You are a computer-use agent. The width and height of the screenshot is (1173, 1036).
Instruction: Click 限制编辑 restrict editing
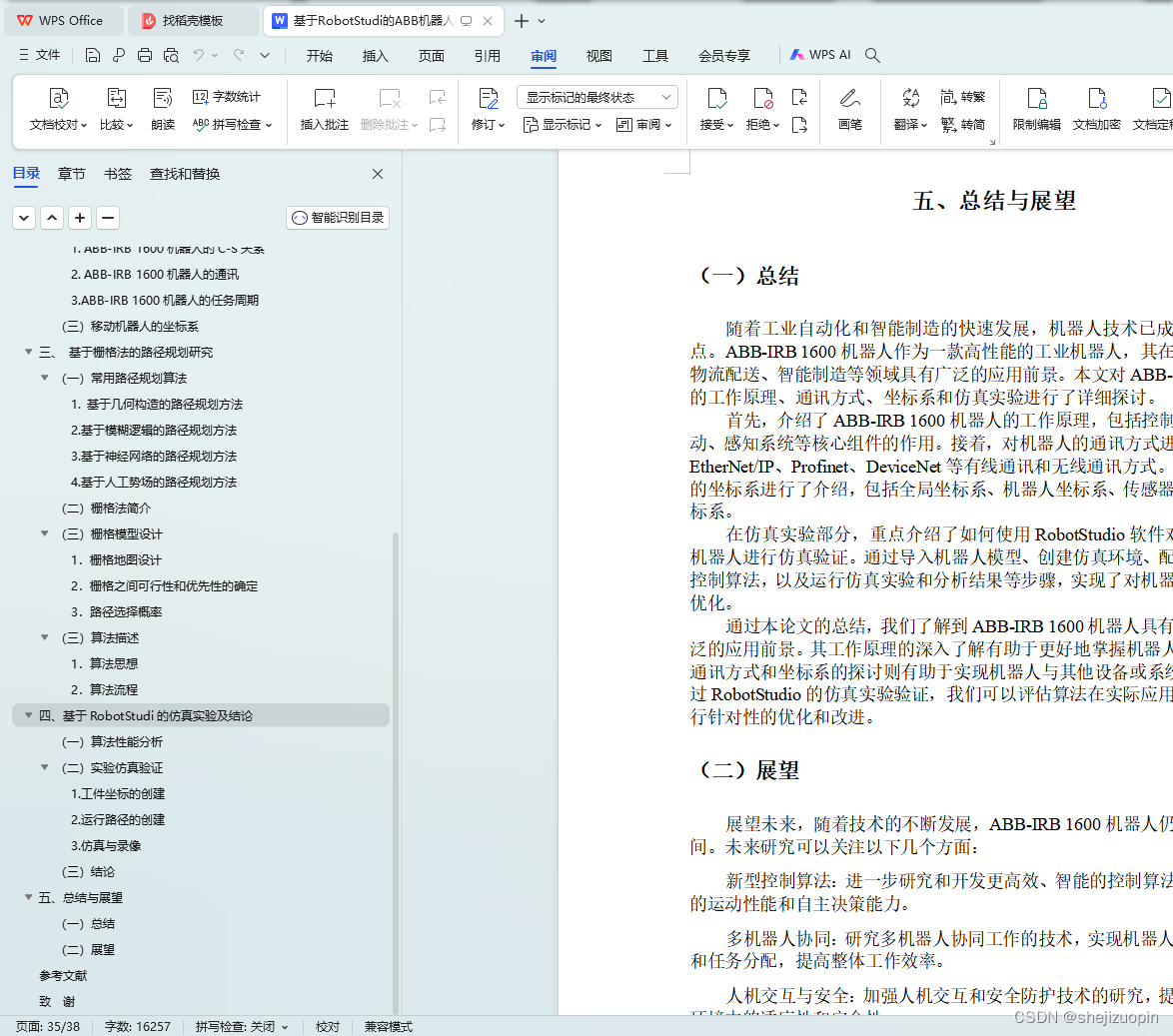coord(1036,109)
